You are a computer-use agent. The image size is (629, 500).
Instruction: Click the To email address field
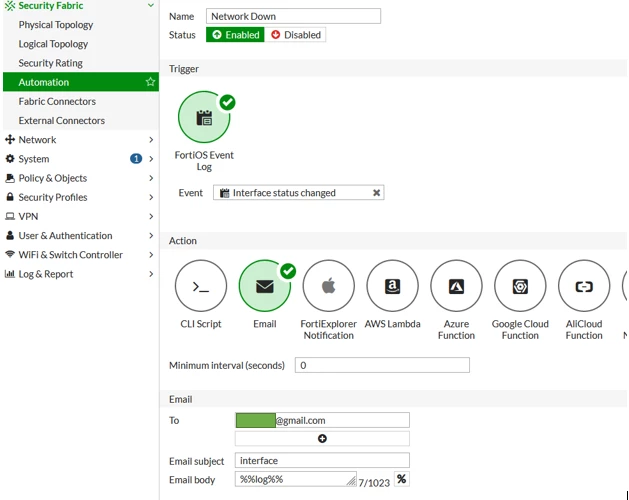322,420
